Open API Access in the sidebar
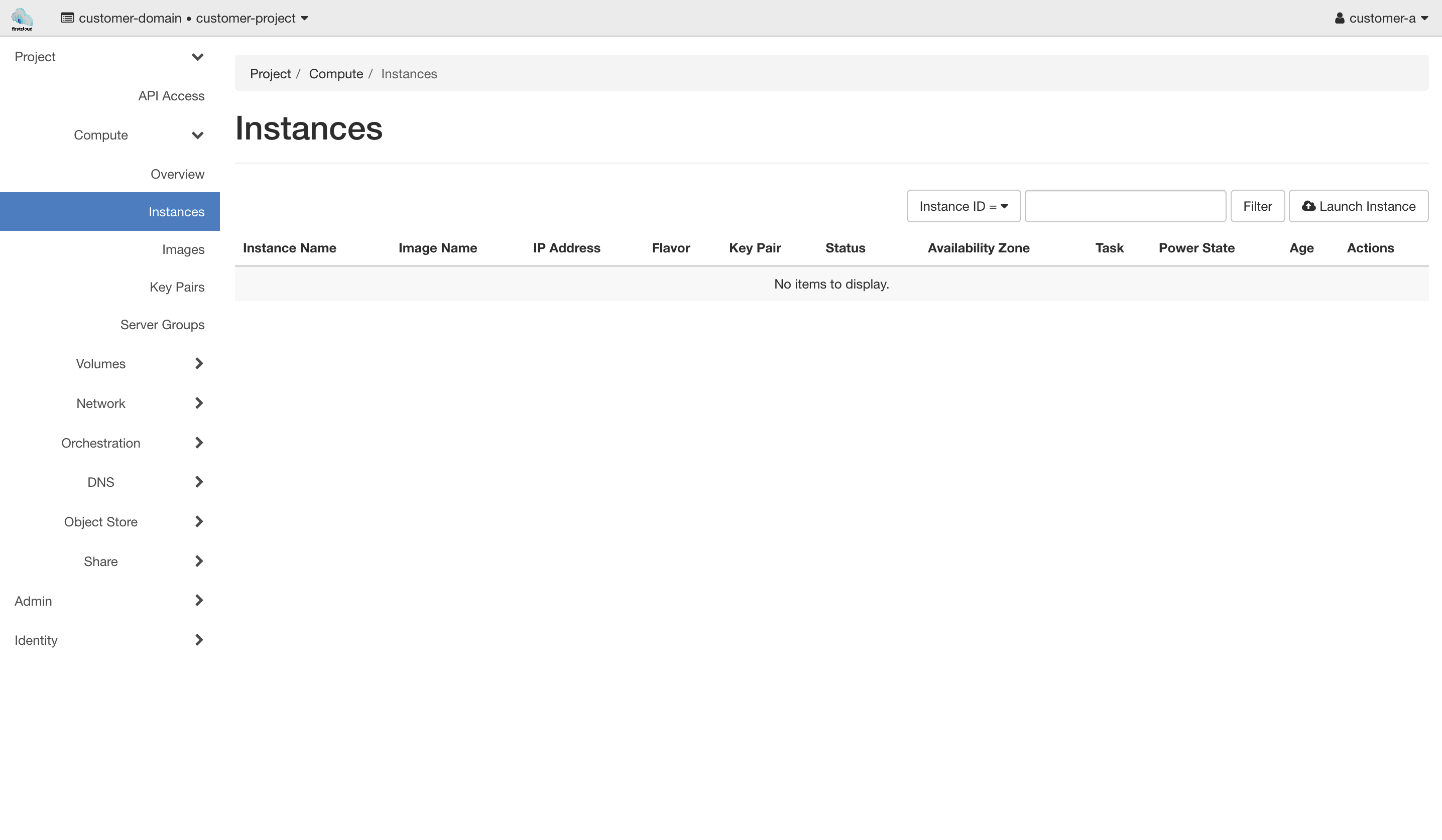 pos(171,95)
